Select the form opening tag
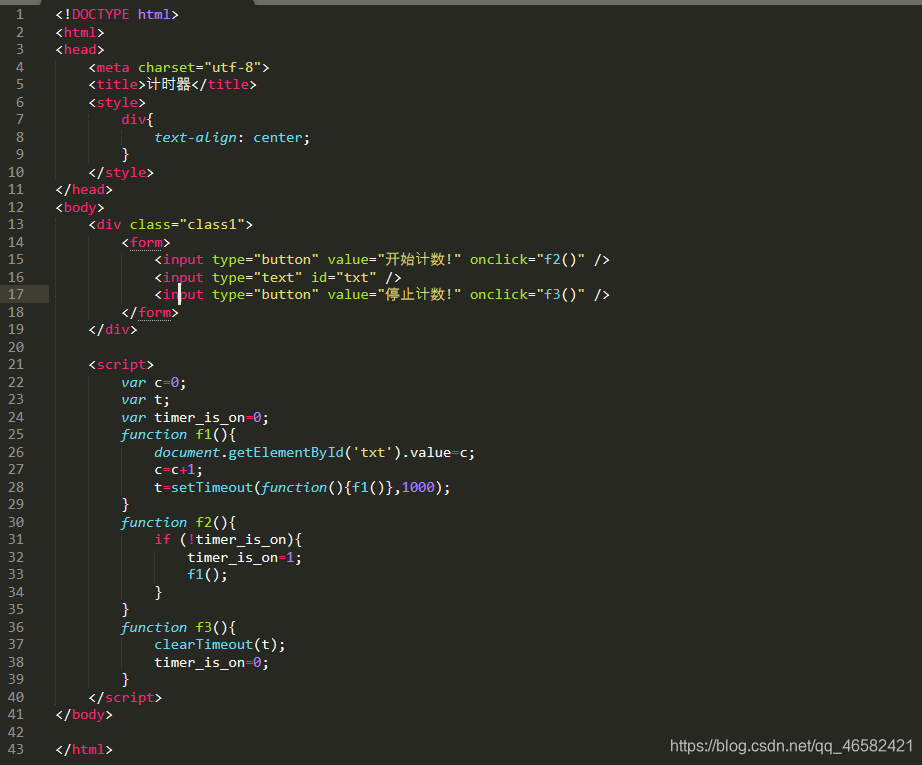 point(145,241)
